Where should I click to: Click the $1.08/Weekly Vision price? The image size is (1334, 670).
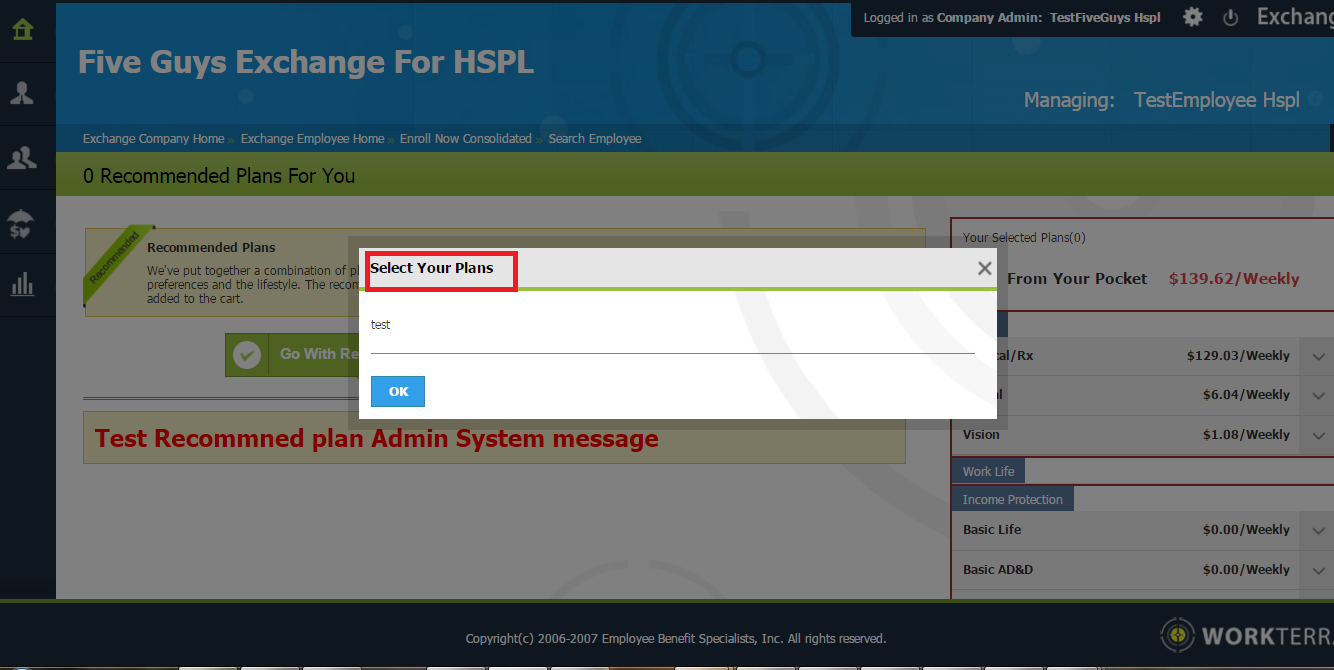tap(1247, 435)
